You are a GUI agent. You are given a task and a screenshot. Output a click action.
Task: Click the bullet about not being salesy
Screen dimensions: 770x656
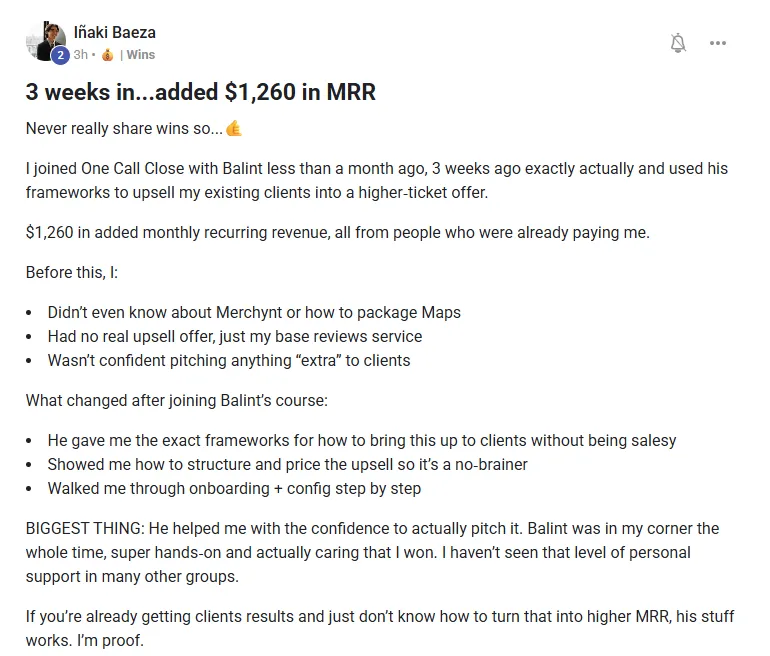pos(362,440)
